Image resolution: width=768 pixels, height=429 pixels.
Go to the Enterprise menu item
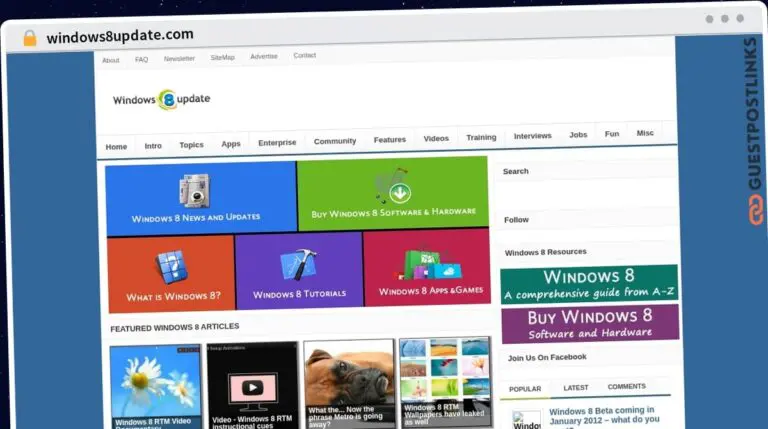click(x=277, y=143)
